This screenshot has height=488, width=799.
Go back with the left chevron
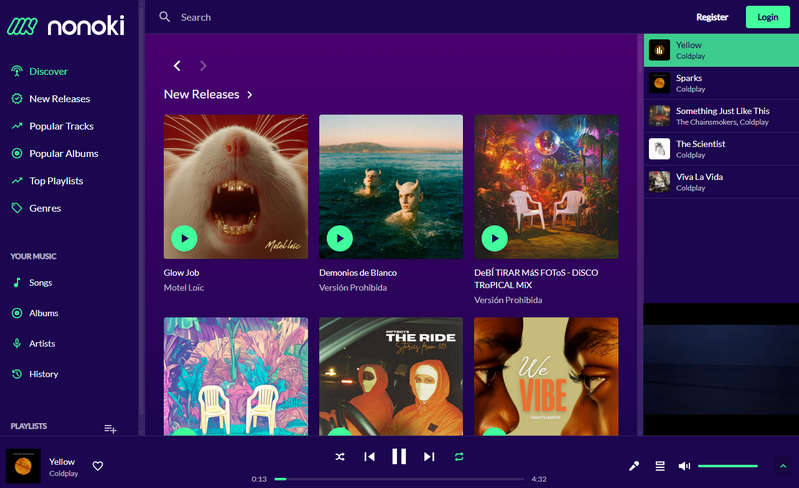[x=177, y=66]
